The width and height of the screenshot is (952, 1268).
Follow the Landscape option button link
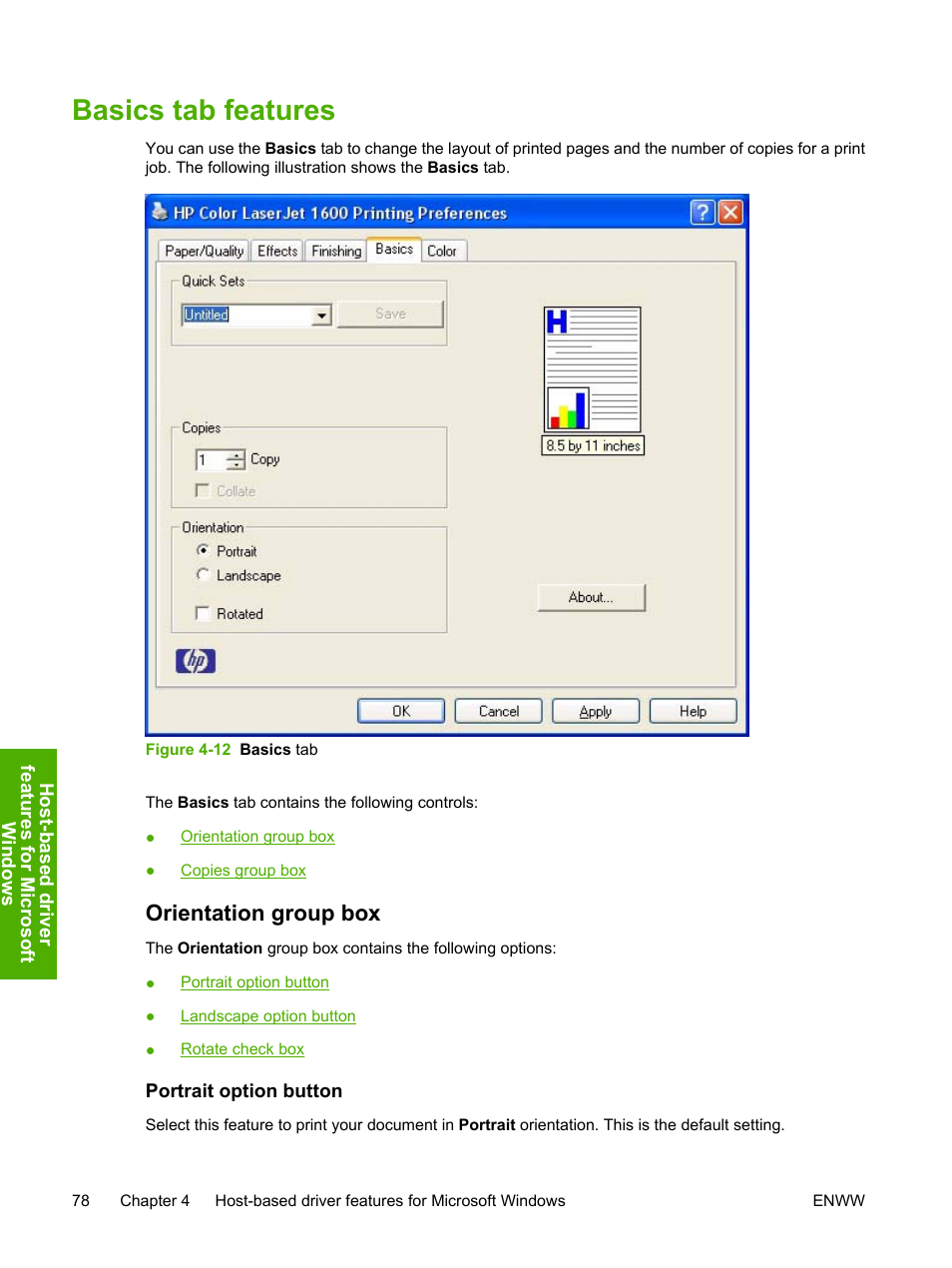click(x=268, y=1016)
